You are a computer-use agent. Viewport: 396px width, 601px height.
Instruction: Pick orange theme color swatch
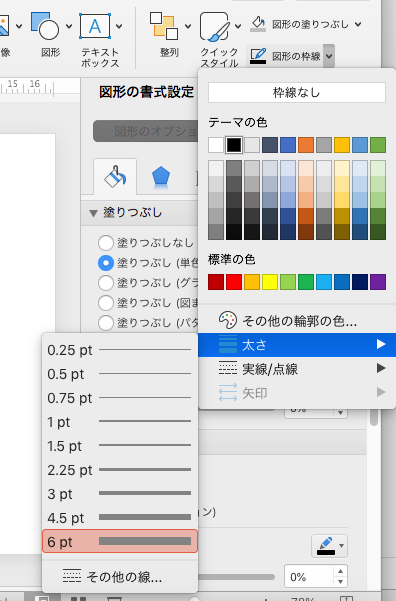point(306,145)
